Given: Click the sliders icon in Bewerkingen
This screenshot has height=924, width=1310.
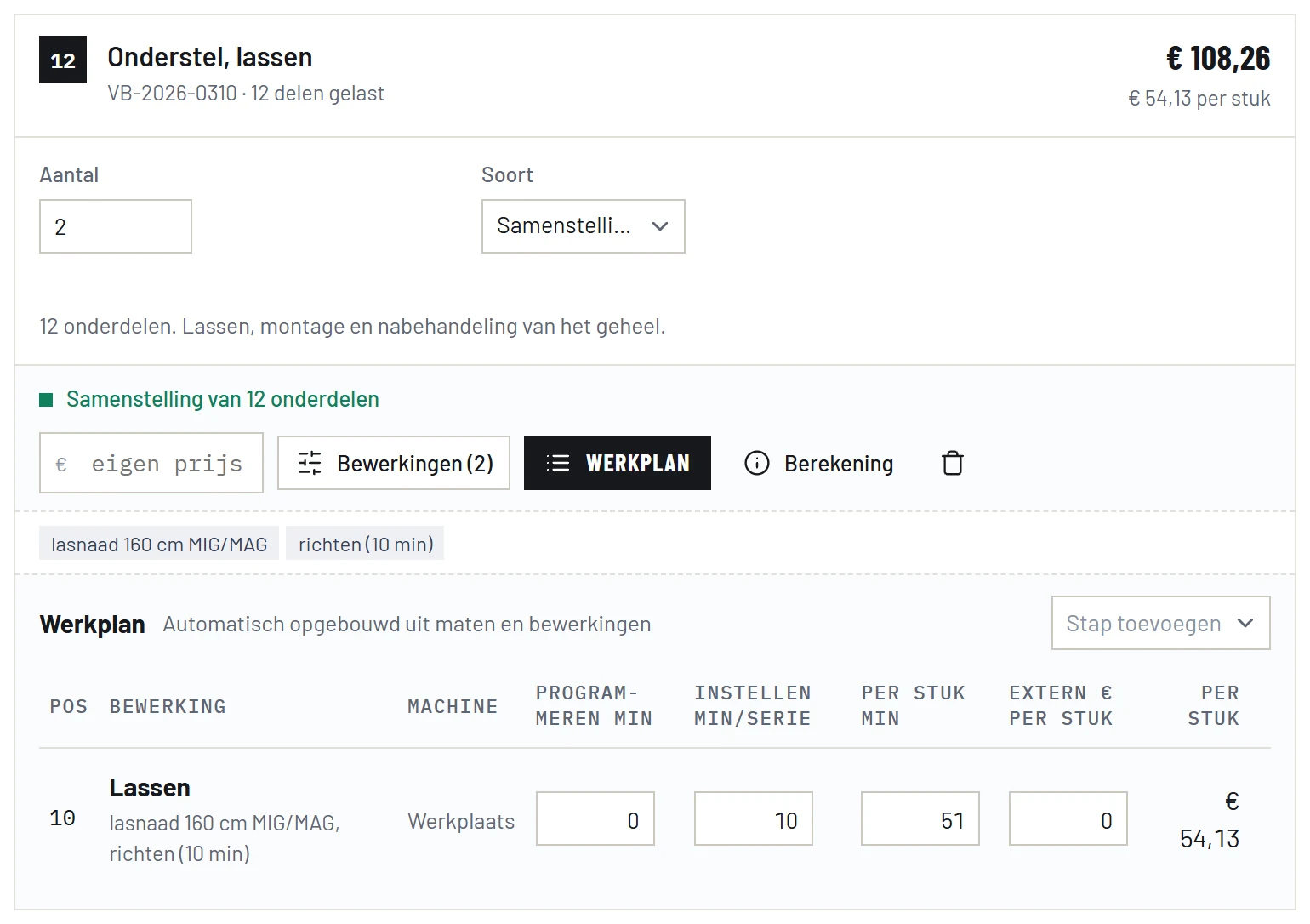Looking at the screenshot, I should (x=310, y=463).
